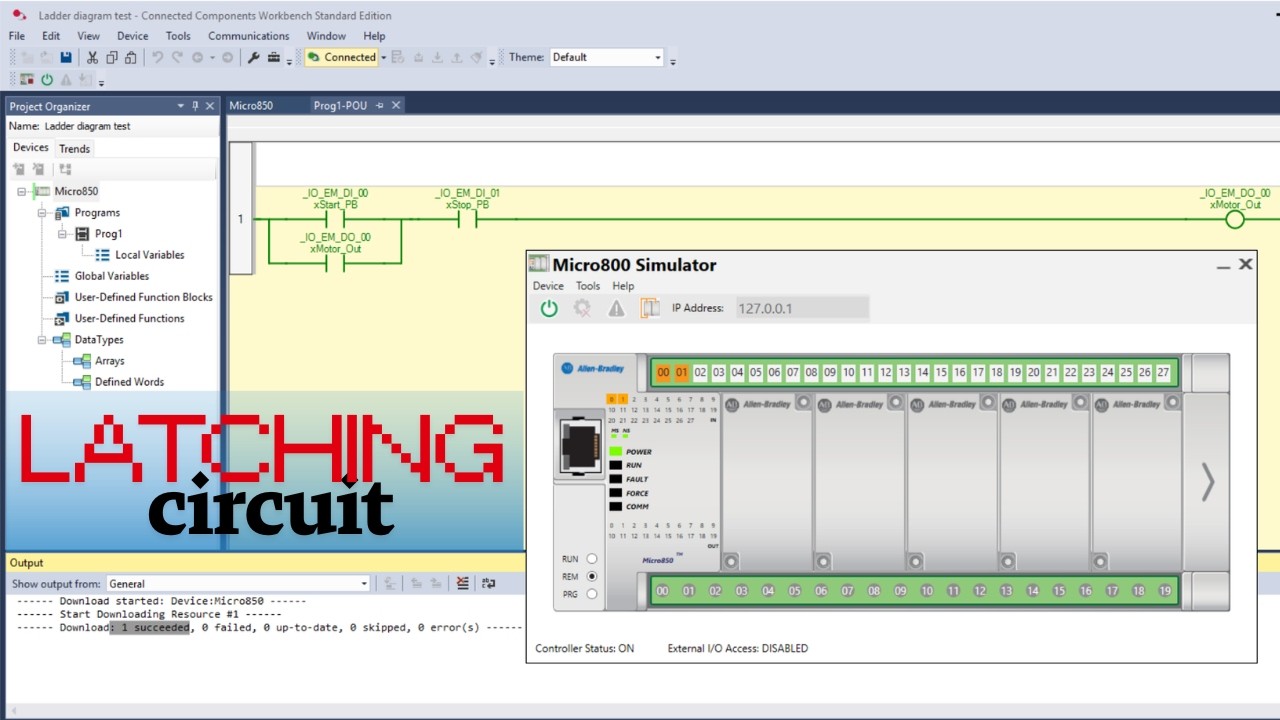Set controller mode switch to RUN
The image size is (1280, 720).
coord(592,559)
